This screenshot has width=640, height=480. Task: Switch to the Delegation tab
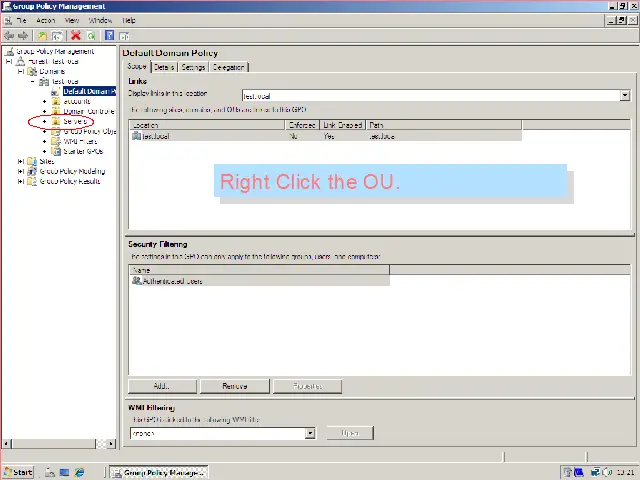(229, 67)
